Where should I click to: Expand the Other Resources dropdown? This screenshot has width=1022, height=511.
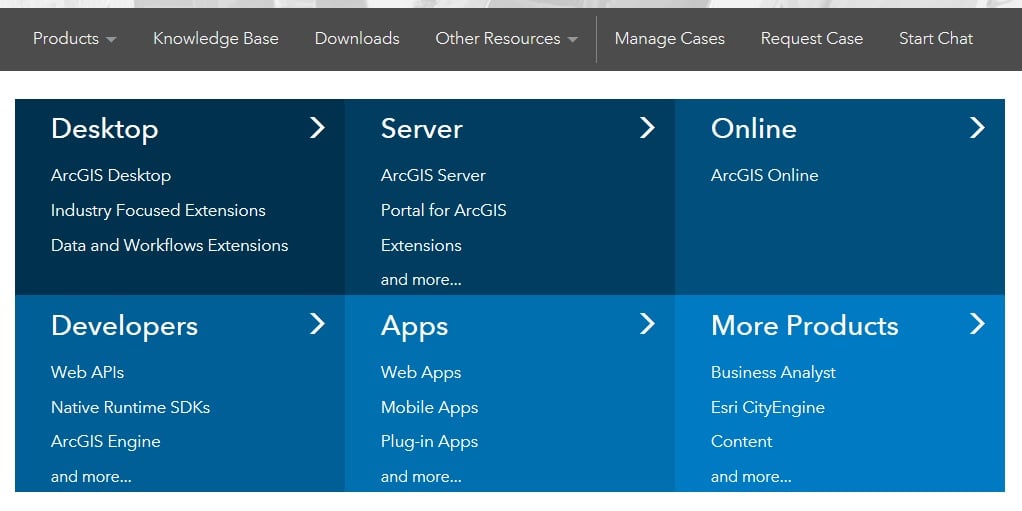(506, 38)
